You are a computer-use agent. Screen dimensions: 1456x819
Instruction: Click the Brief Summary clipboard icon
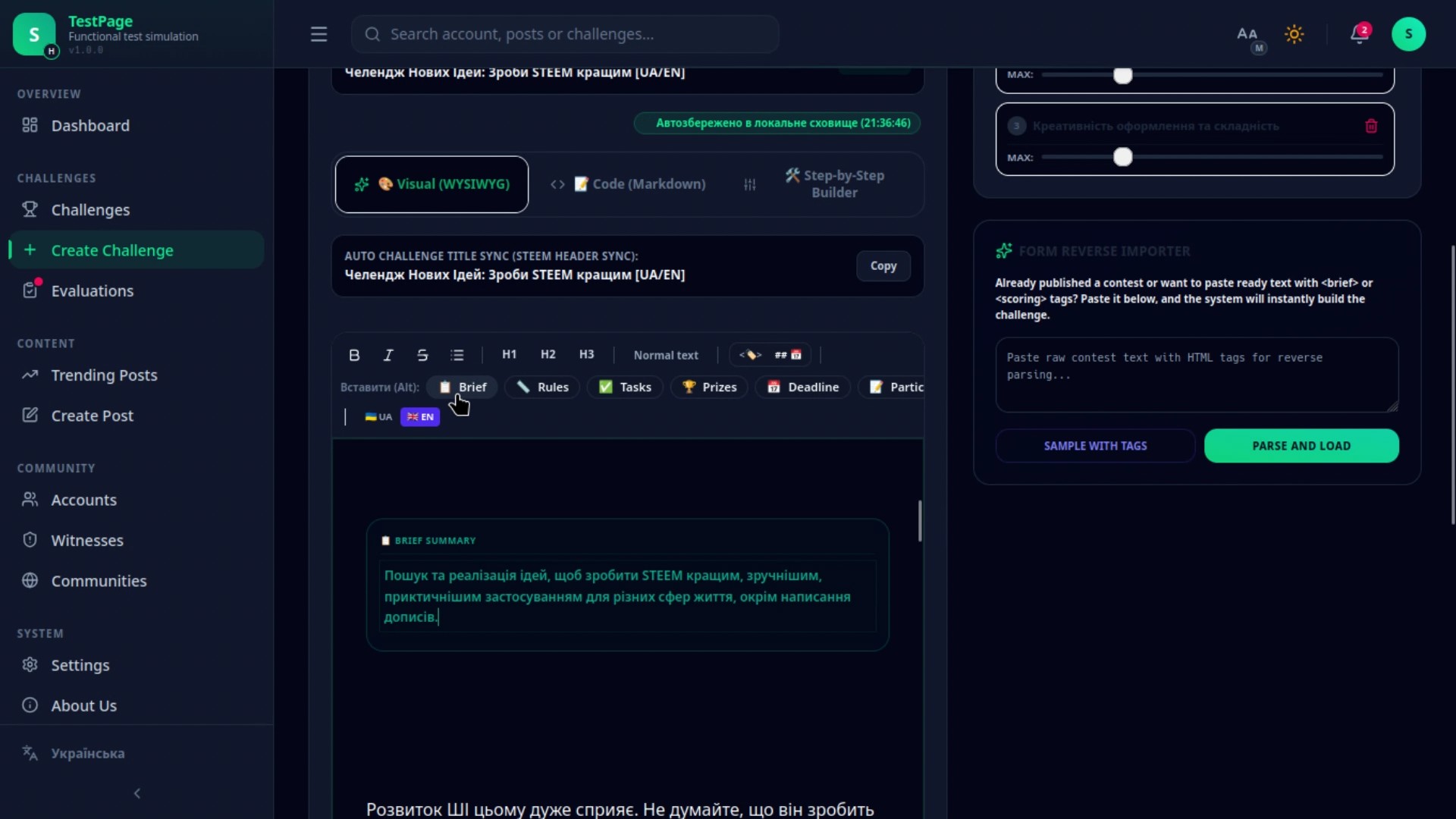pos(385,541)
